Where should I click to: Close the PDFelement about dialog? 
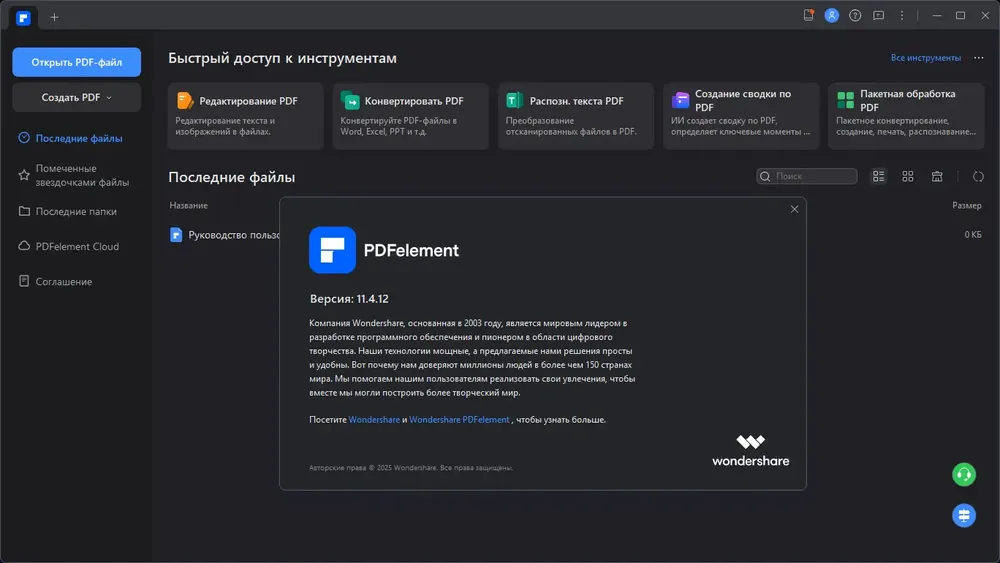point(794,209)
